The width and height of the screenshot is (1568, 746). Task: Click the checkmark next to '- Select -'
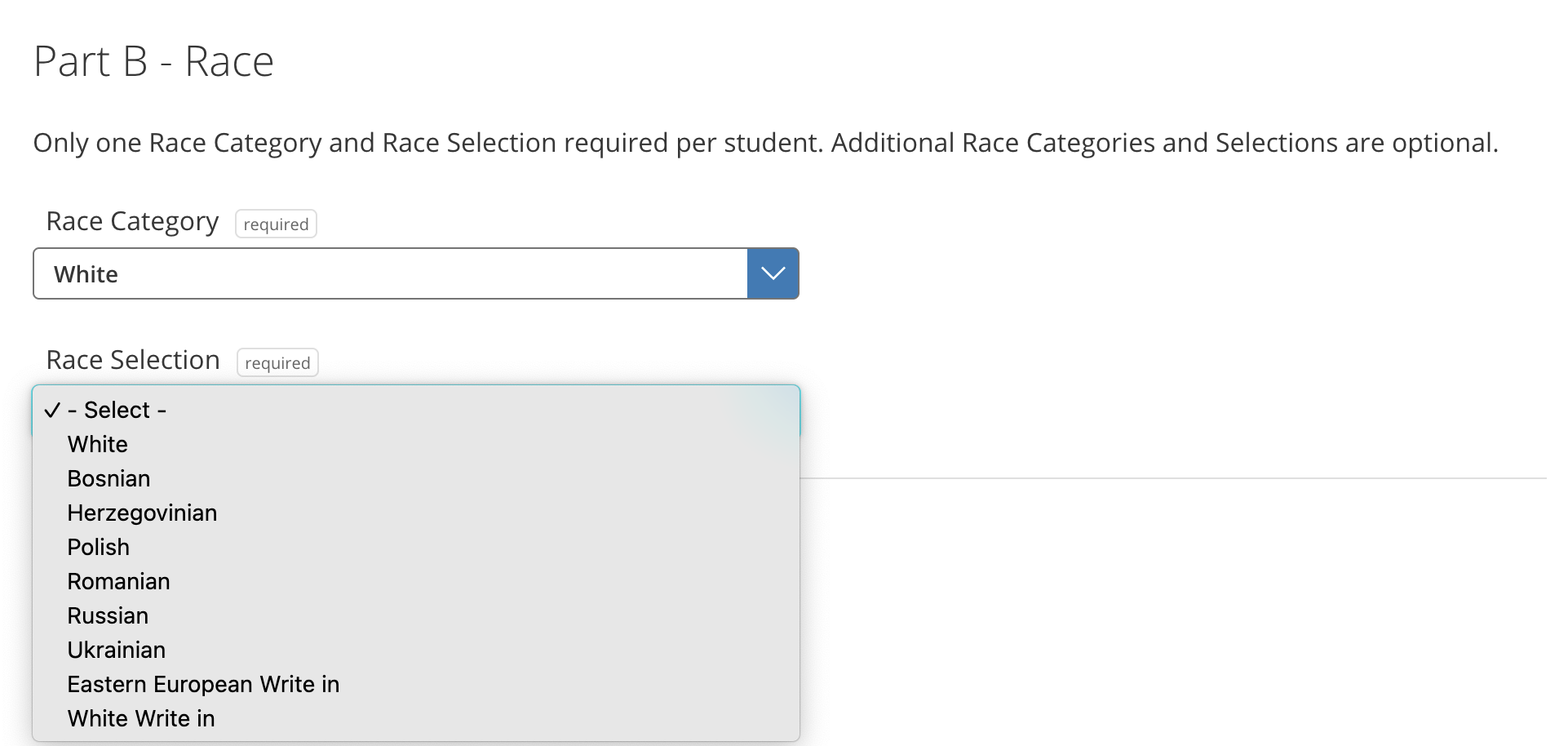pyautogui.click(x=53, y=410)
